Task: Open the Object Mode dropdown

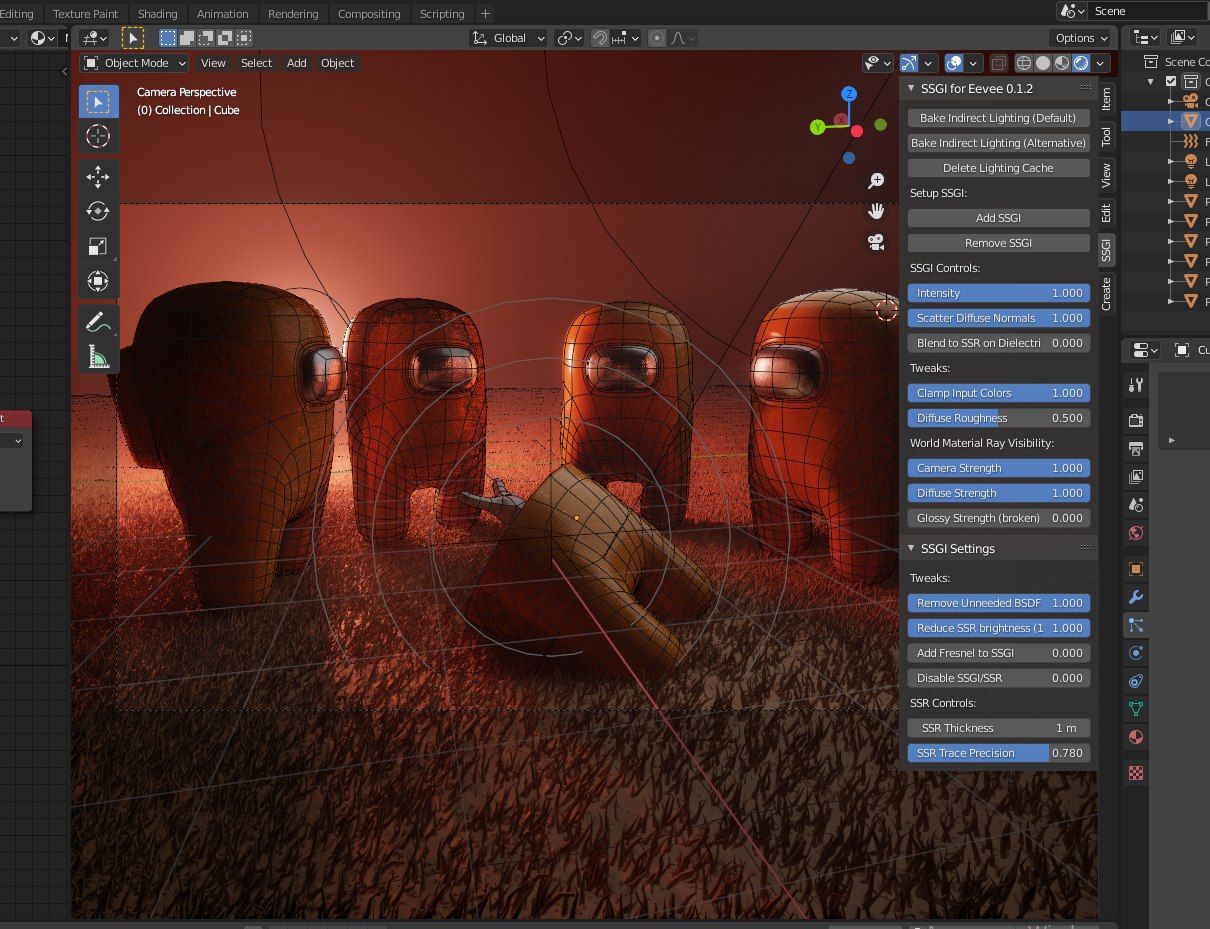Action: (135, 63)
